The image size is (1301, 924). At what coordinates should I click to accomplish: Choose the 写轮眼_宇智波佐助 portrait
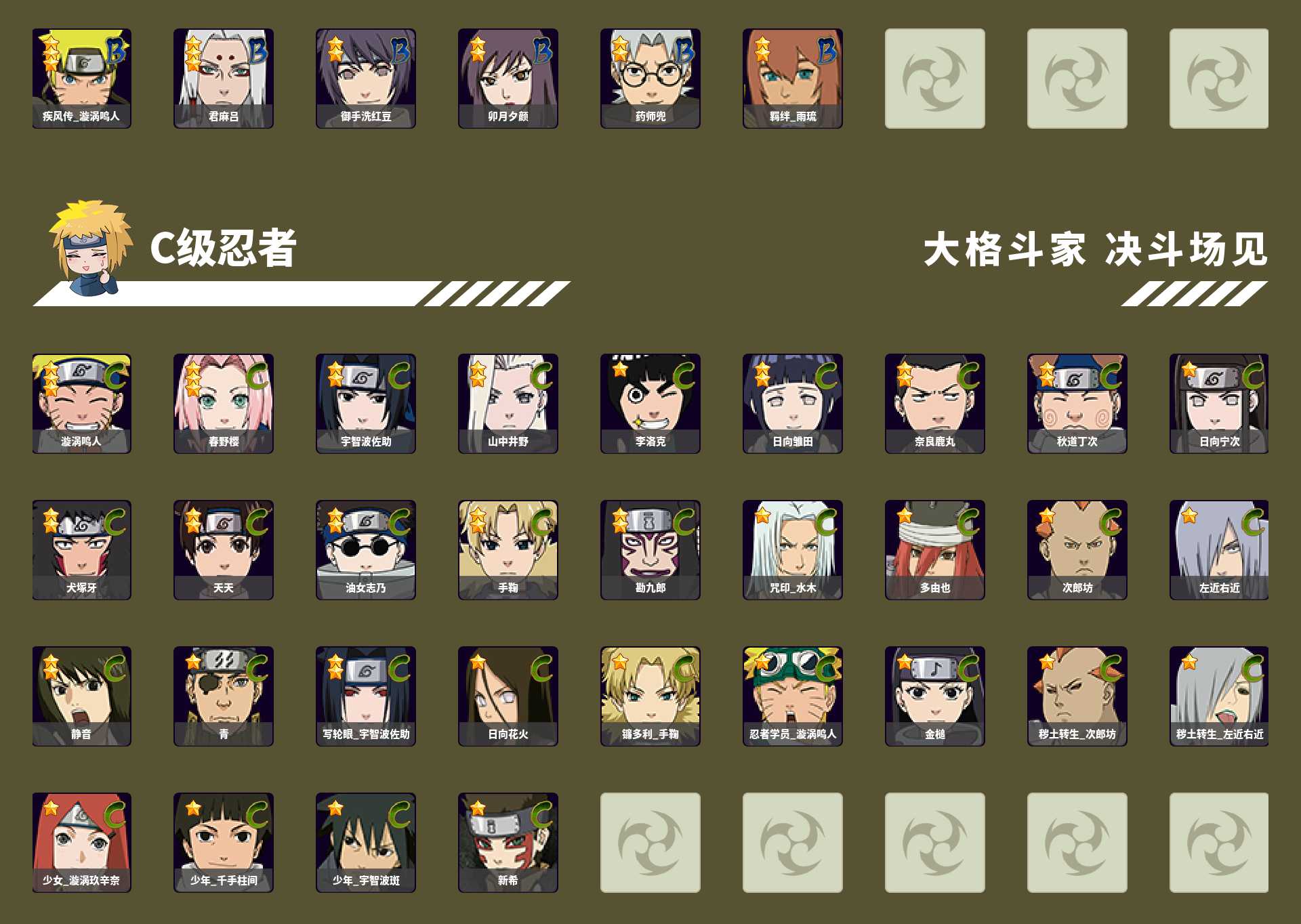(366, 696)
